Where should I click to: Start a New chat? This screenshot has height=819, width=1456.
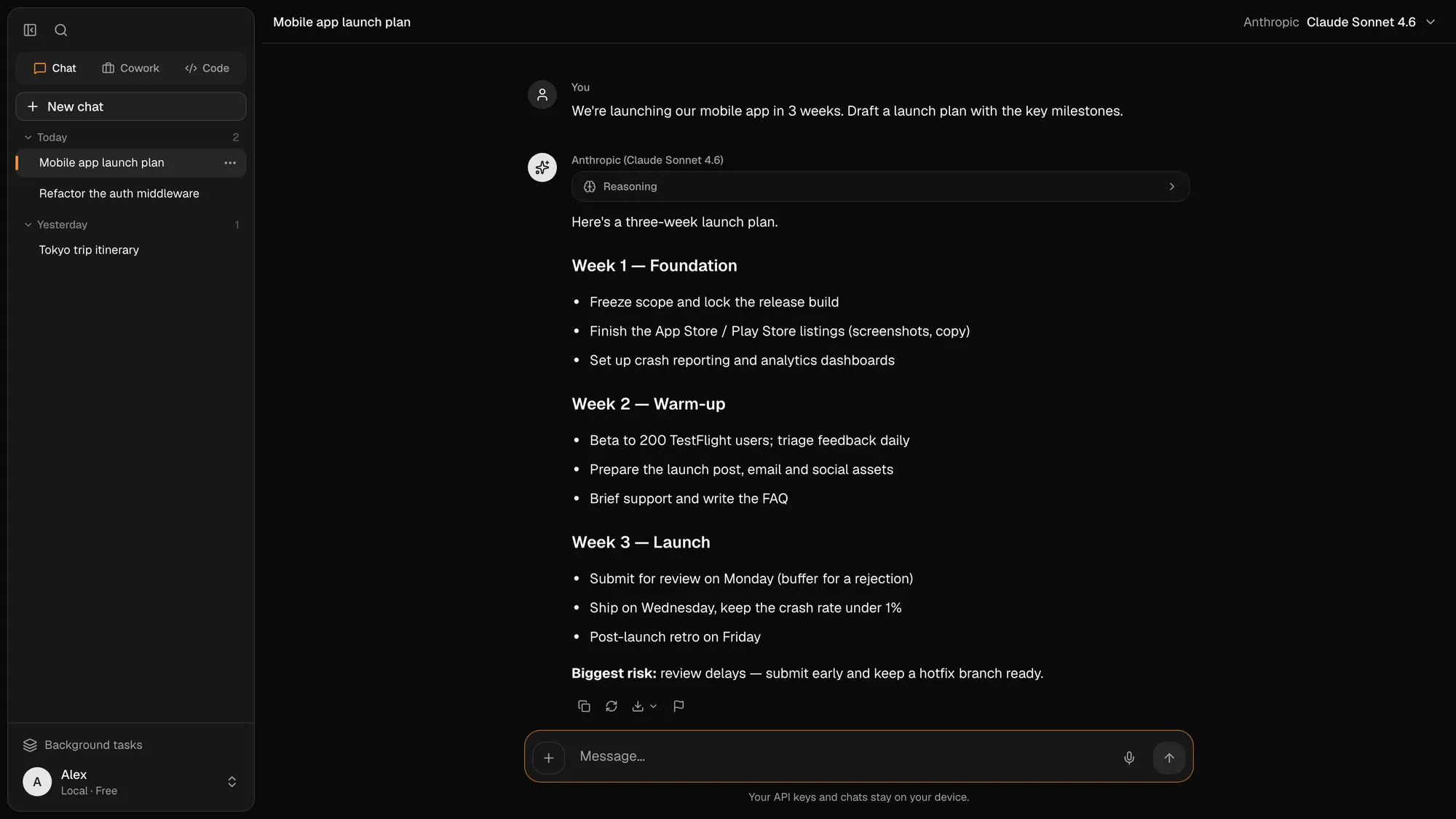(x=131, y=106)
